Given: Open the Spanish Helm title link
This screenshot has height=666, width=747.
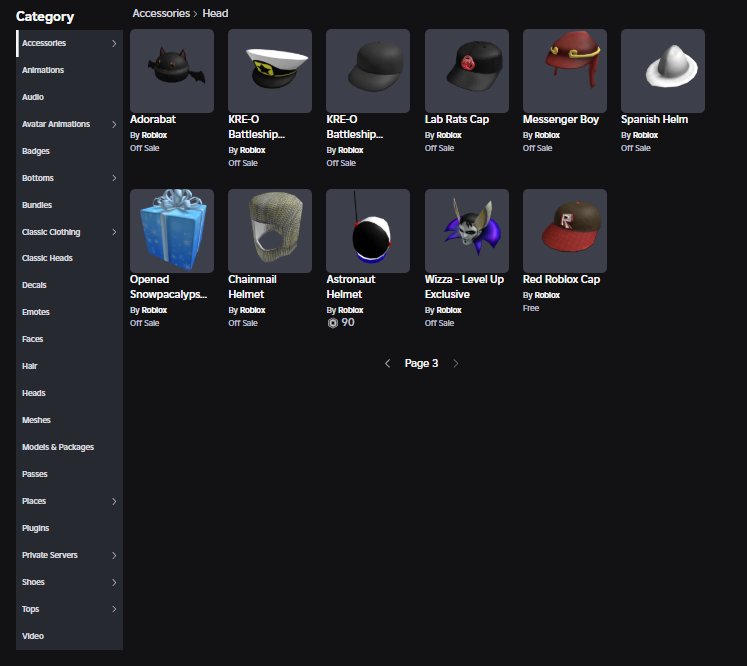Looking at the screenshot, I should click(x=655, y=120).
